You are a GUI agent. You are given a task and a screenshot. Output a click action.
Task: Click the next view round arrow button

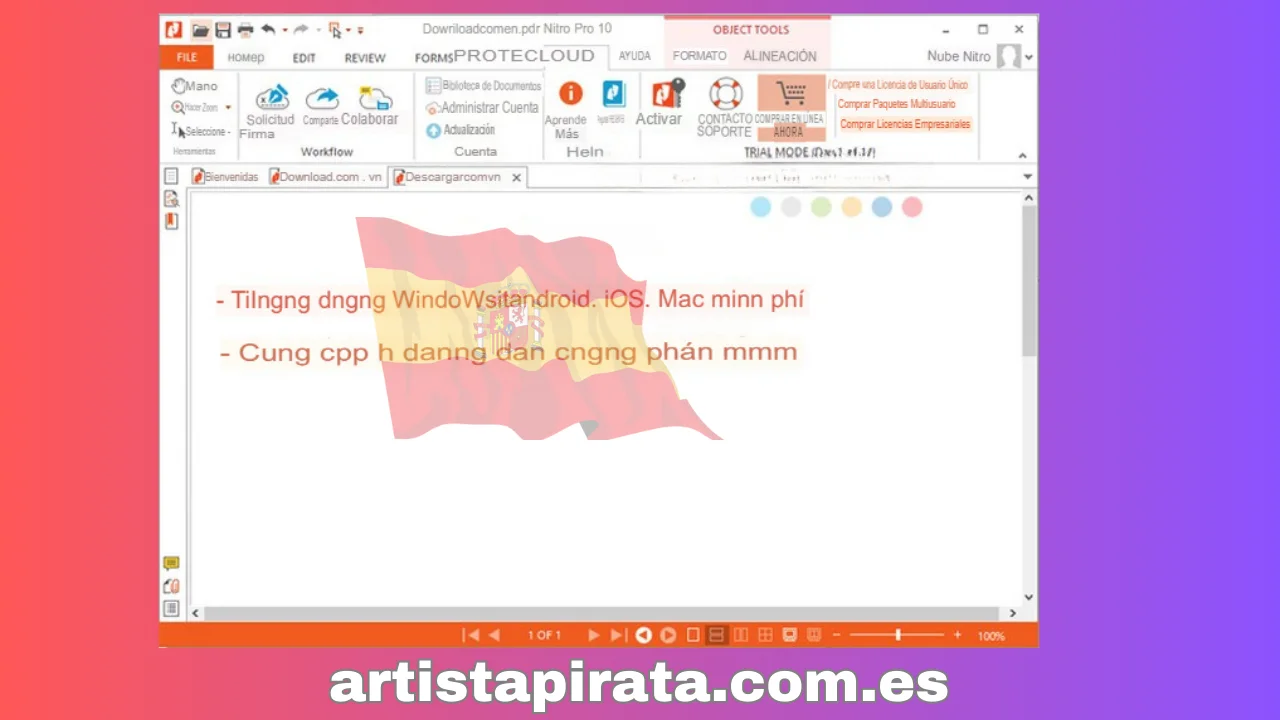(x=668, y=635)
